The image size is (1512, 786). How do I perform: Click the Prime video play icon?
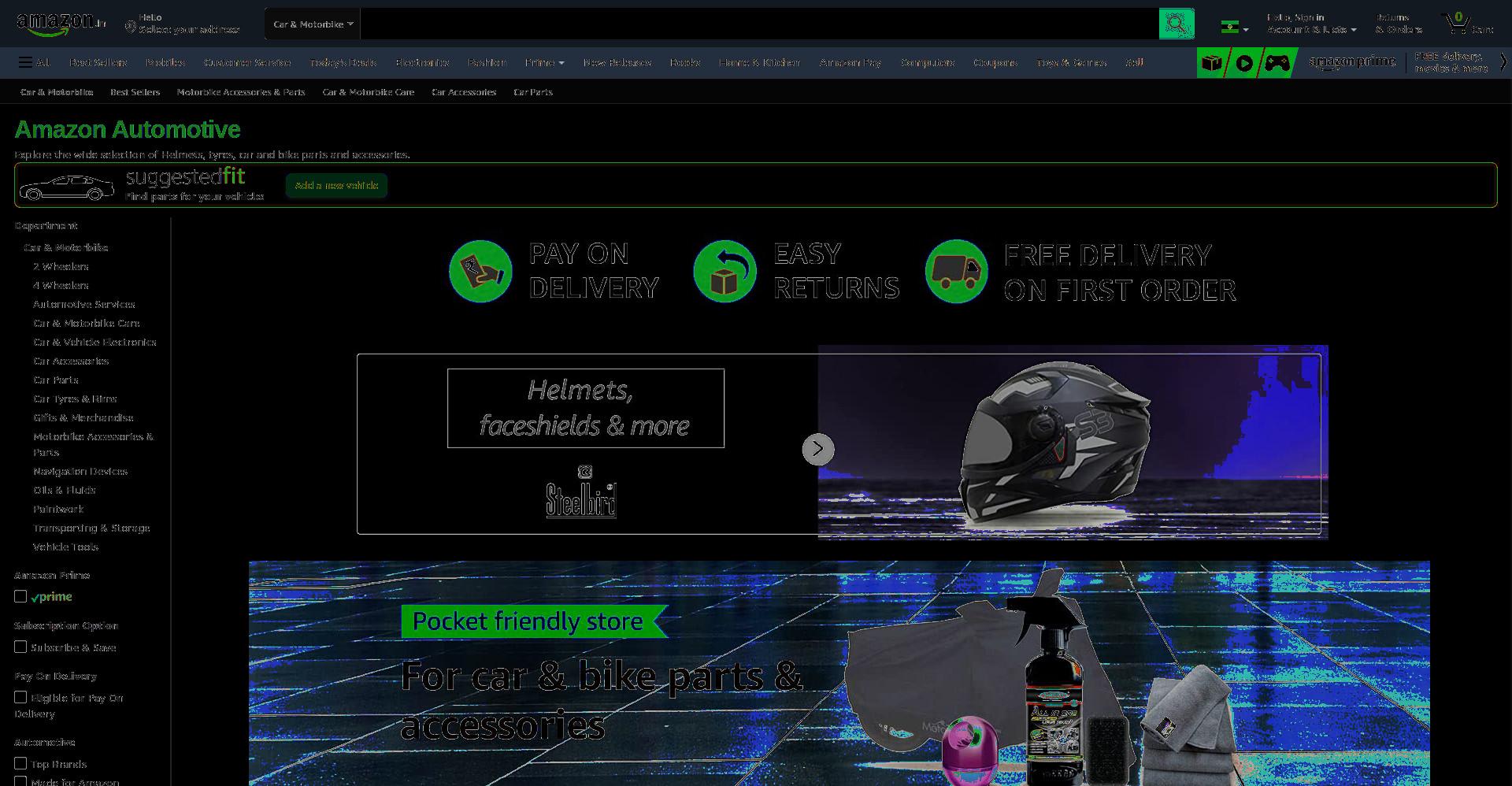click(x=1244, y=62)
